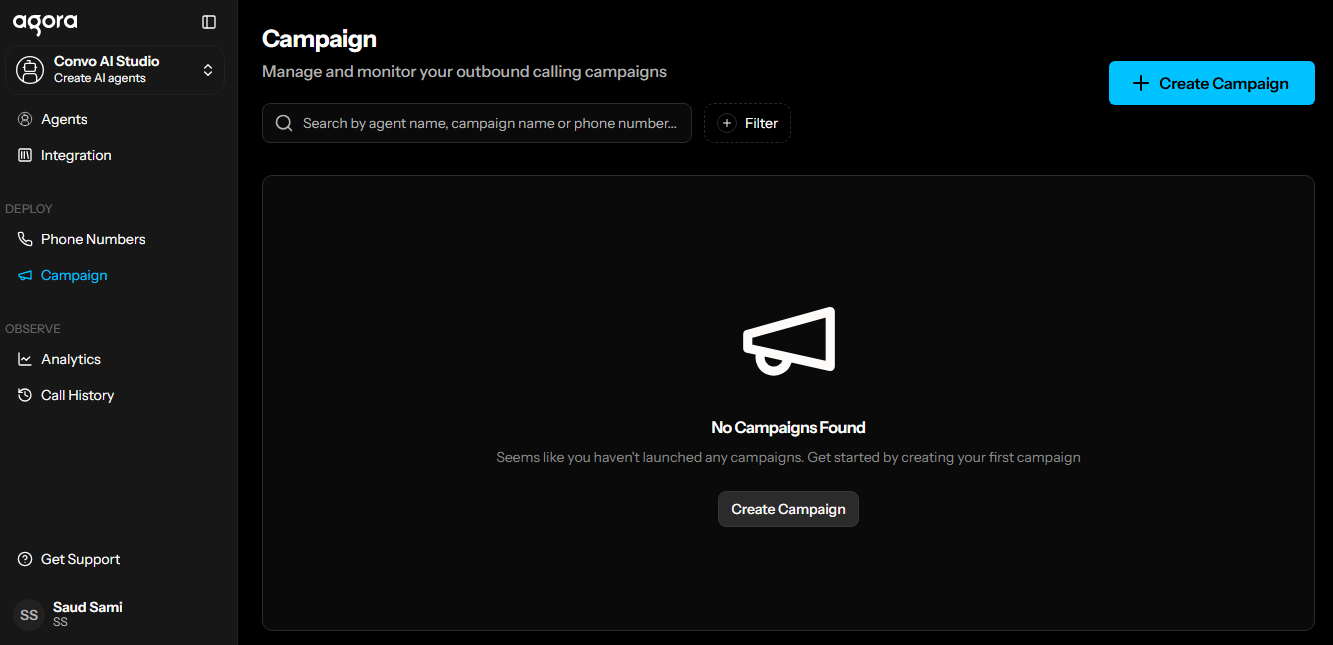
Task: Expand the Filter options with its plus icon
Action: point(727,122)
